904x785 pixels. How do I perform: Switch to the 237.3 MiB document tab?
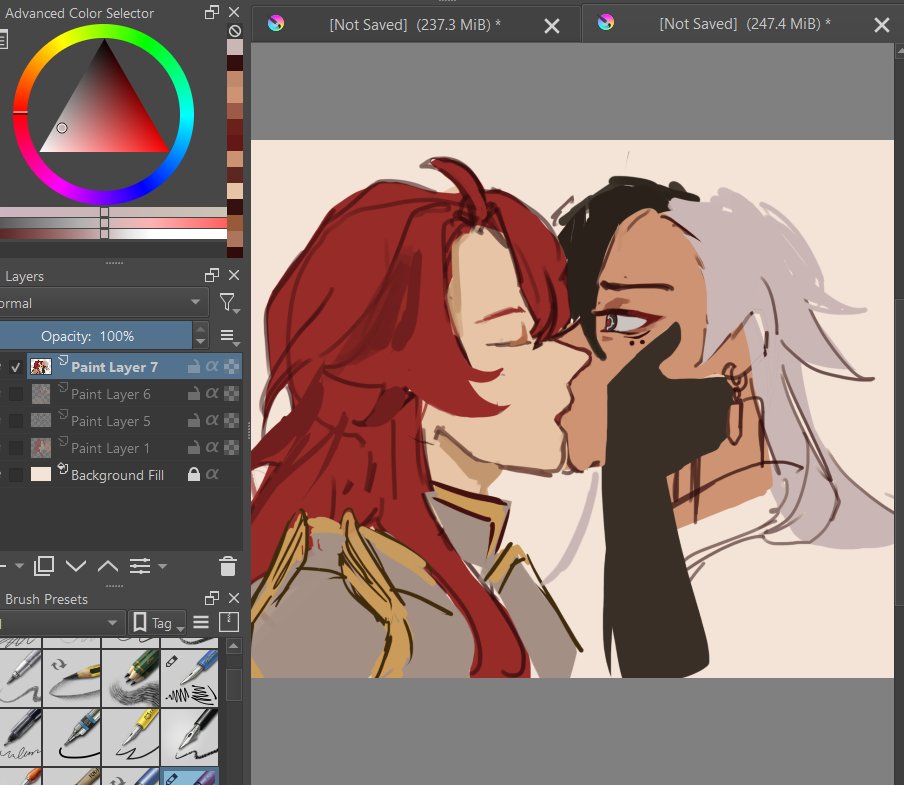(415, 25)
